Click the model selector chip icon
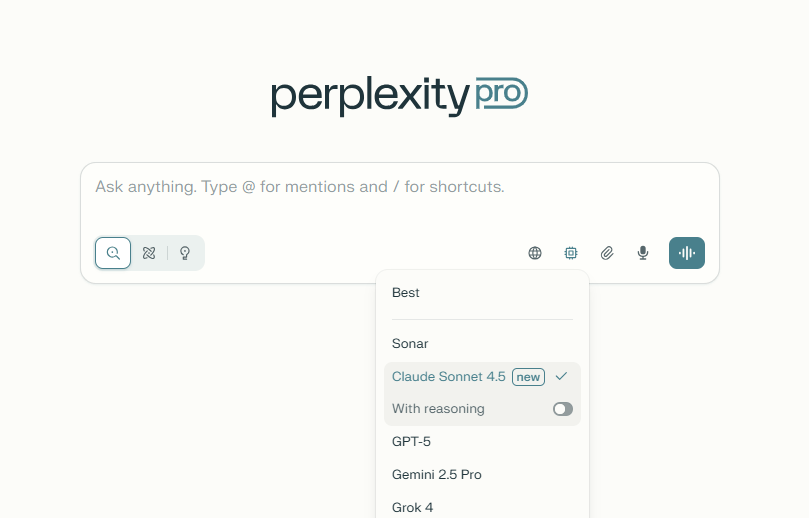 pyautogui.click(x=571, y=253)
